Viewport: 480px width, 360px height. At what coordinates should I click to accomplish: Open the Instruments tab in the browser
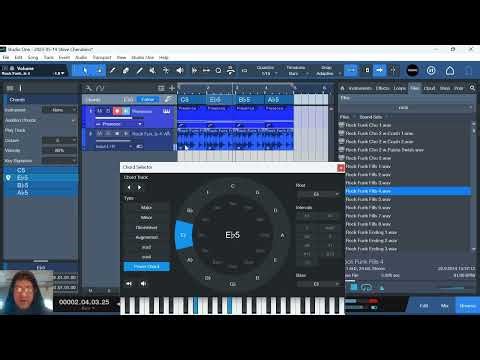pos(360,88)
